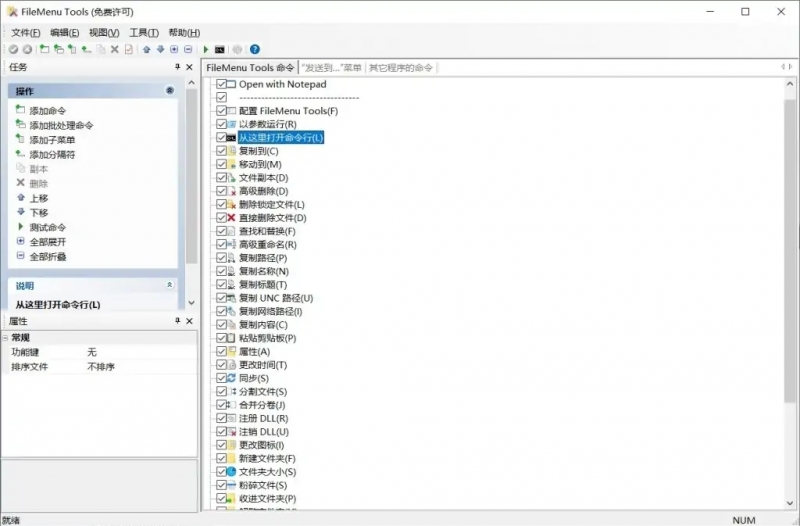Click the Expand All plus toolbar icon

tap(174, 49)
